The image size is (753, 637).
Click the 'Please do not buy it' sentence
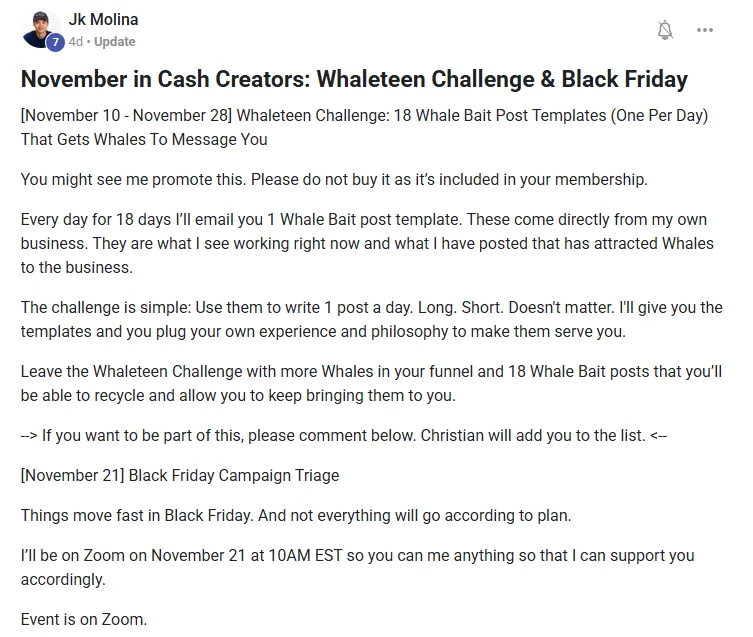449,179
